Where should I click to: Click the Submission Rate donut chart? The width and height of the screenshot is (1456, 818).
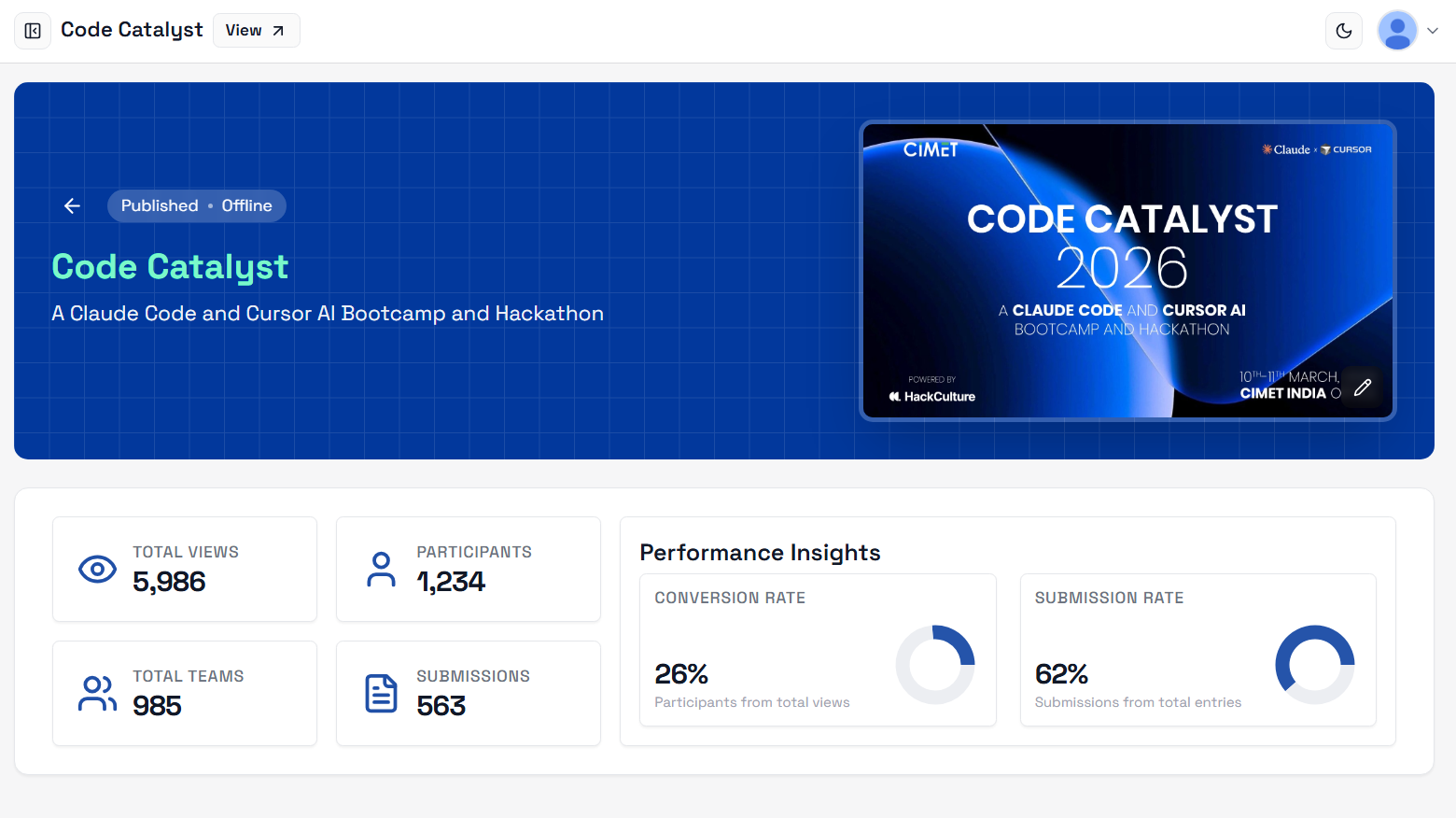[x=1315, y=665]
